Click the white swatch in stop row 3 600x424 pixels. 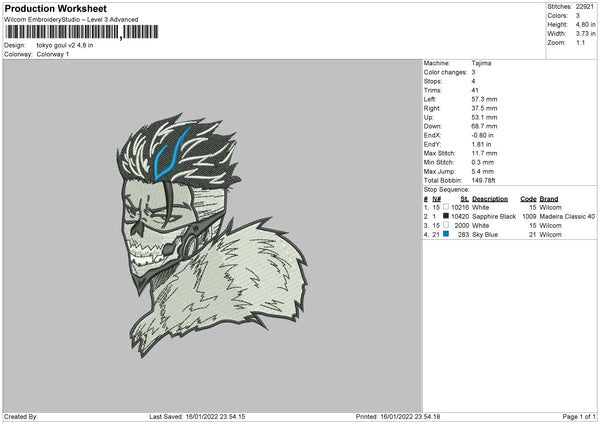(446, 225)
